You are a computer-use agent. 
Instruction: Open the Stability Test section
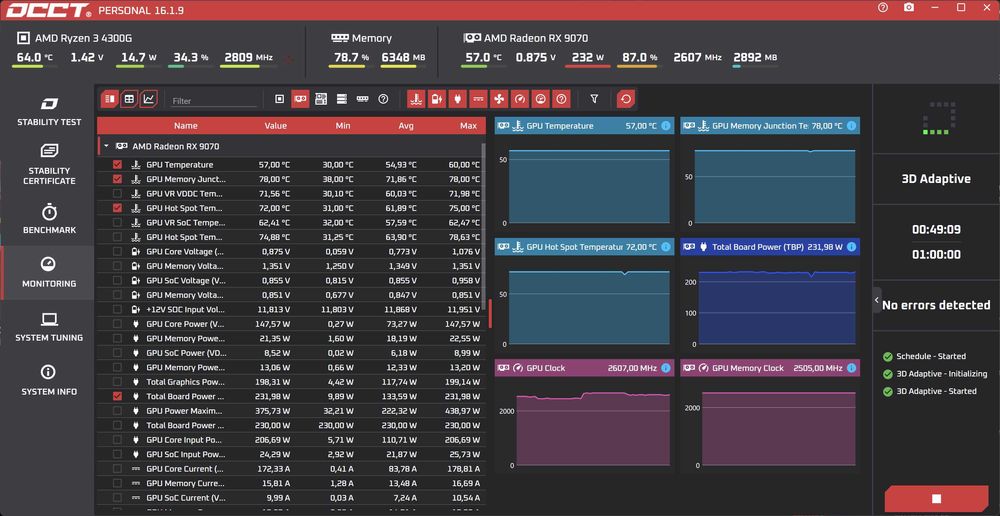[x=49, y=110]
